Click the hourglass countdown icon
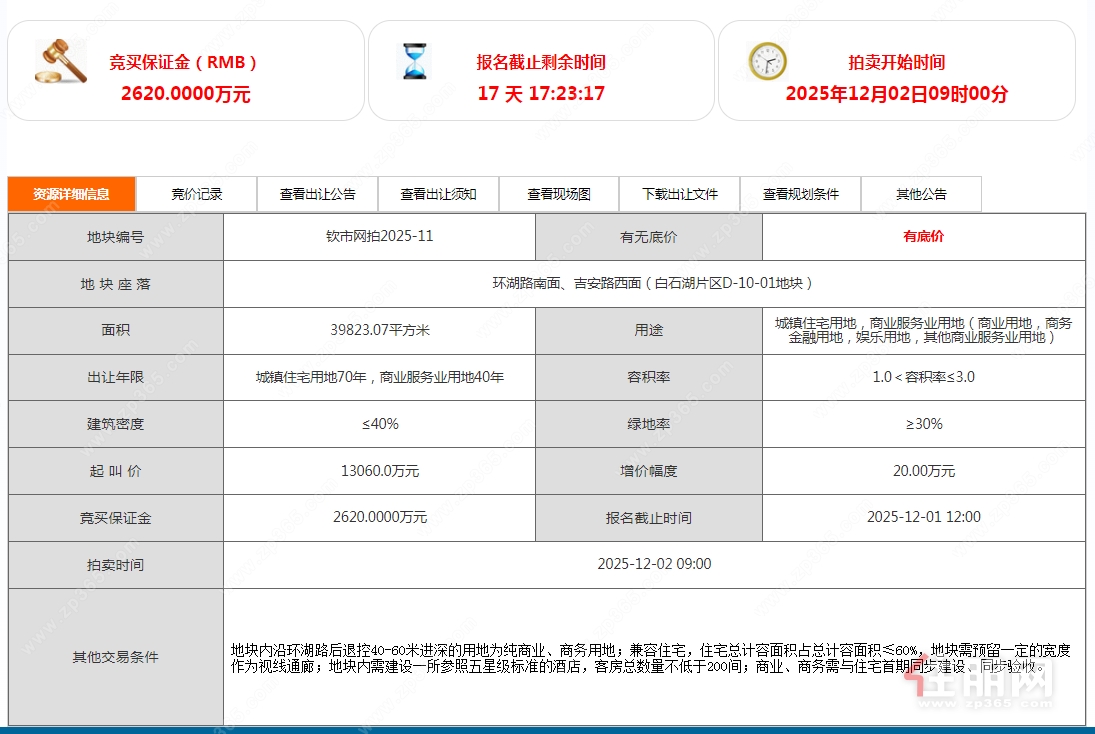The height and width of the screenshot is (734, 1095). [x=413, y=62]
